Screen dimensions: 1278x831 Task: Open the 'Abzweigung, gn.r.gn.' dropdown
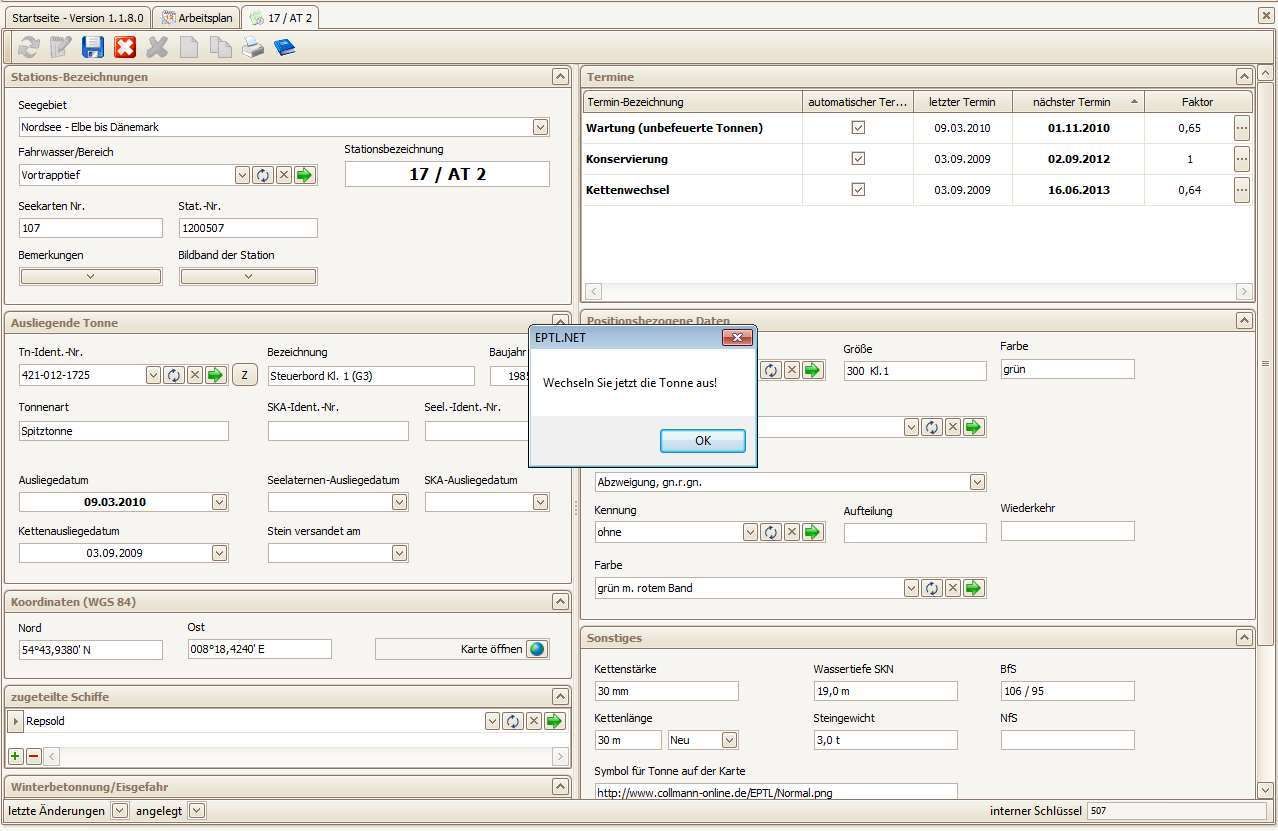tap(977, 482)
